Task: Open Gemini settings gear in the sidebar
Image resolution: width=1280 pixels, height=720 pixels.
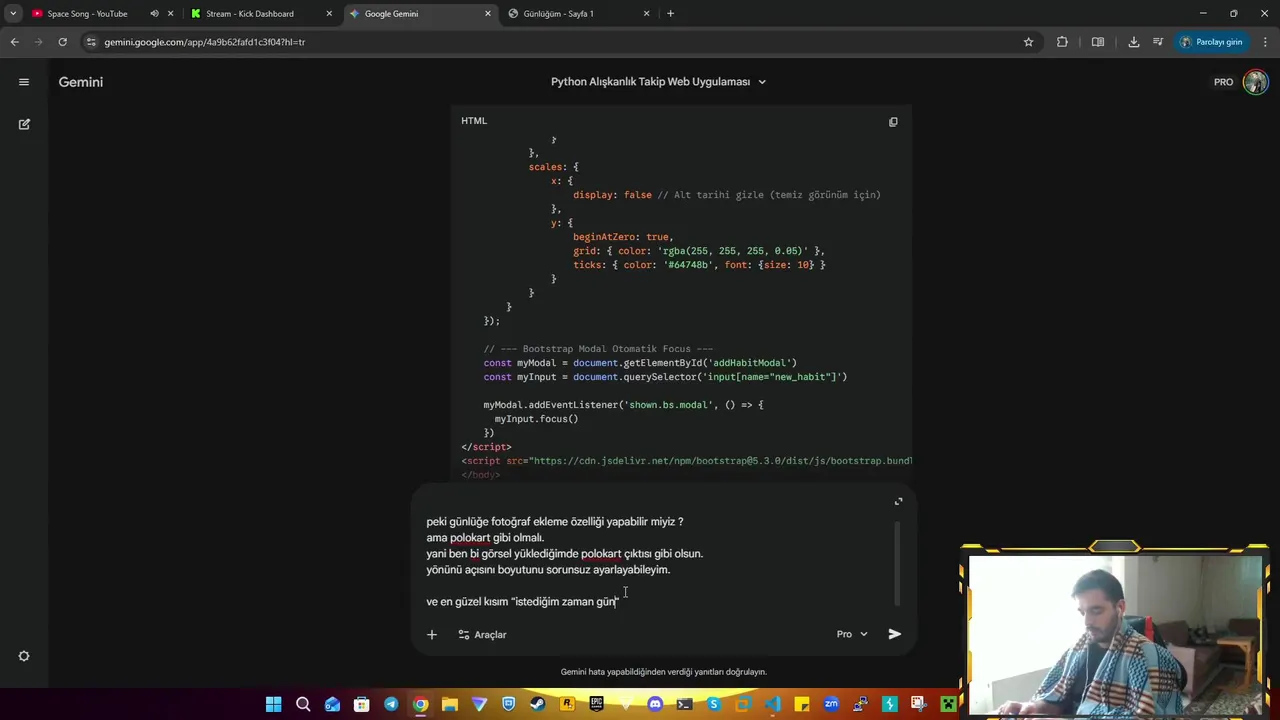Action: pos(24,656)
